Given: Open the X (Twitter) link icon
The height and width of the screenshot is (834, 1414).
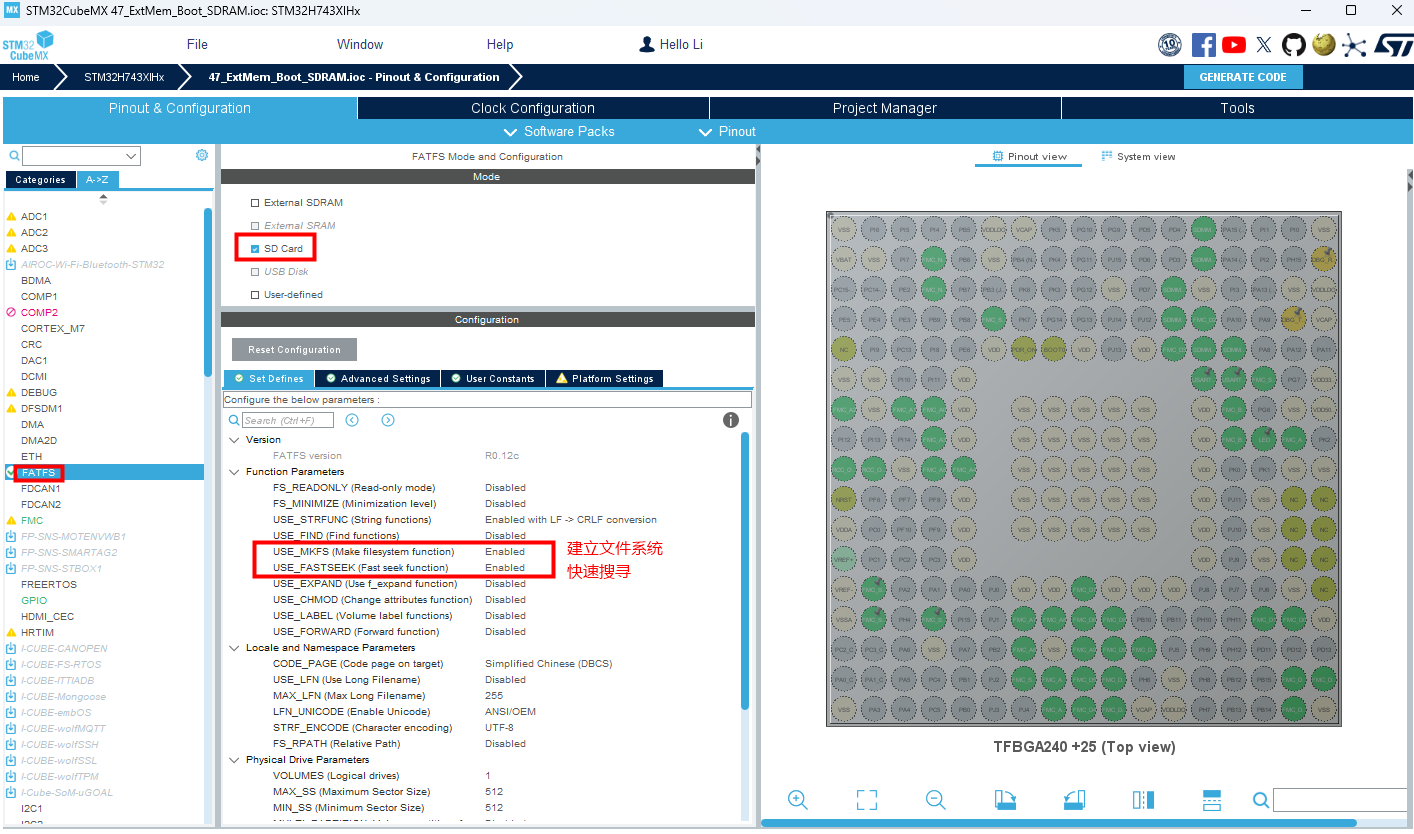Looking at the screenshot, I should (x=1264, y=45).
